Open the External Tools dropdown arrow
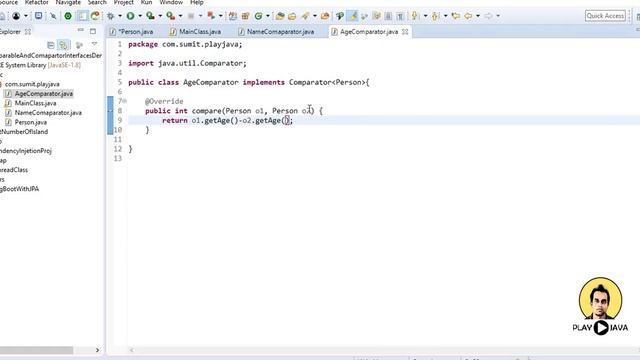 [x=180, y=16]
